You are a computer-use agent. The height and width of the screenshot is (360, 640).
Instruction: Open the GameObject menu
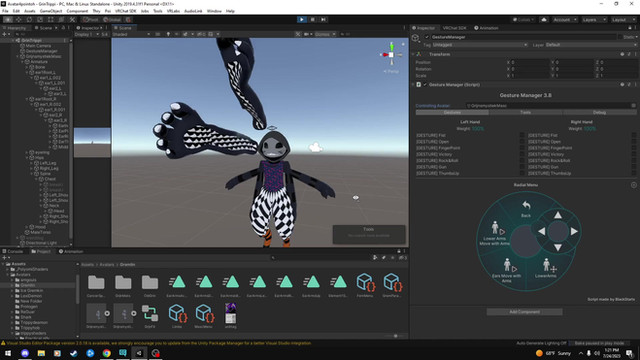[51, 11]
